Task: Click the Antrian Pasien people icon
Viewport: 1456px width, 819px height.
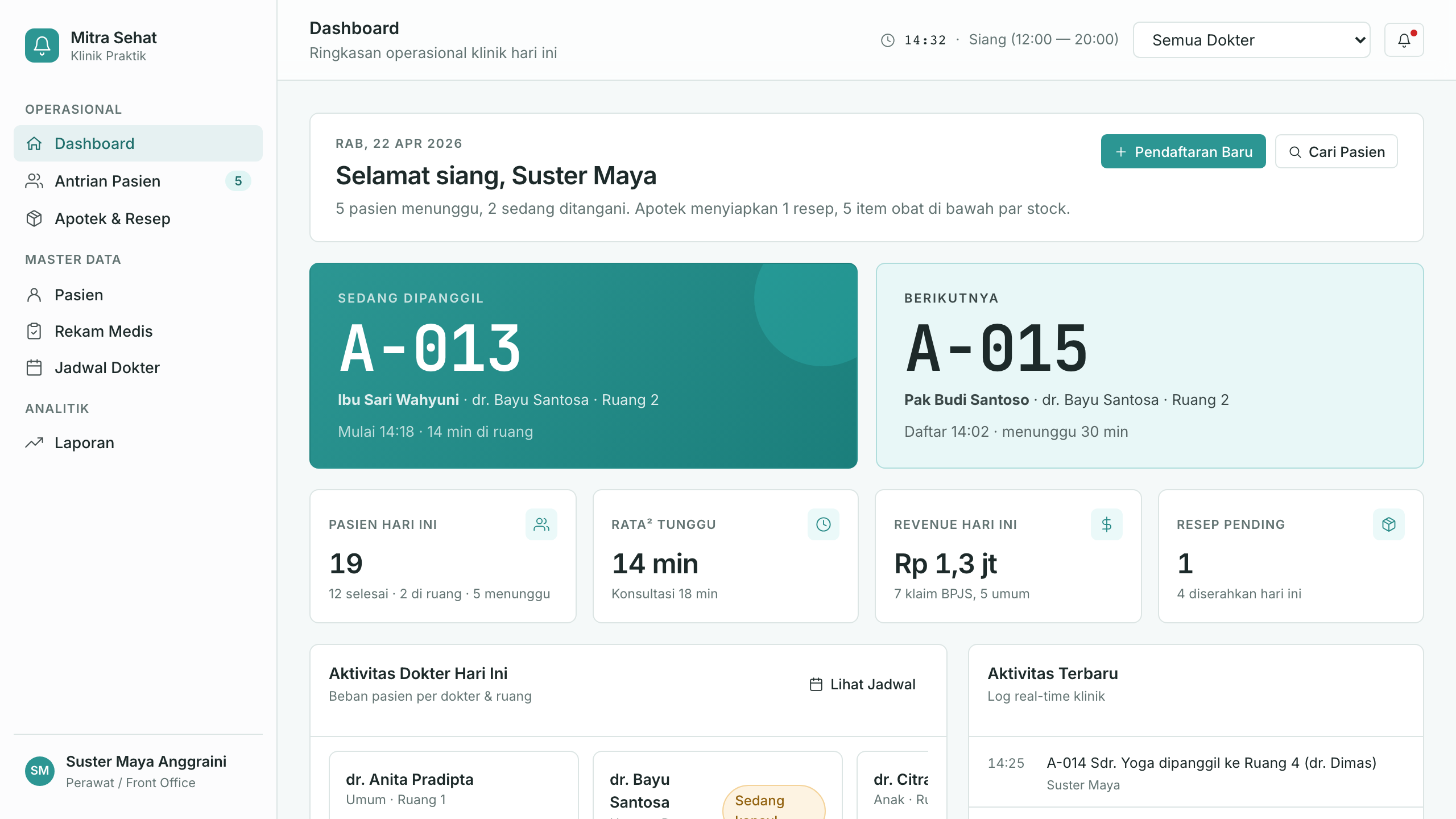Action: [34, 181]
